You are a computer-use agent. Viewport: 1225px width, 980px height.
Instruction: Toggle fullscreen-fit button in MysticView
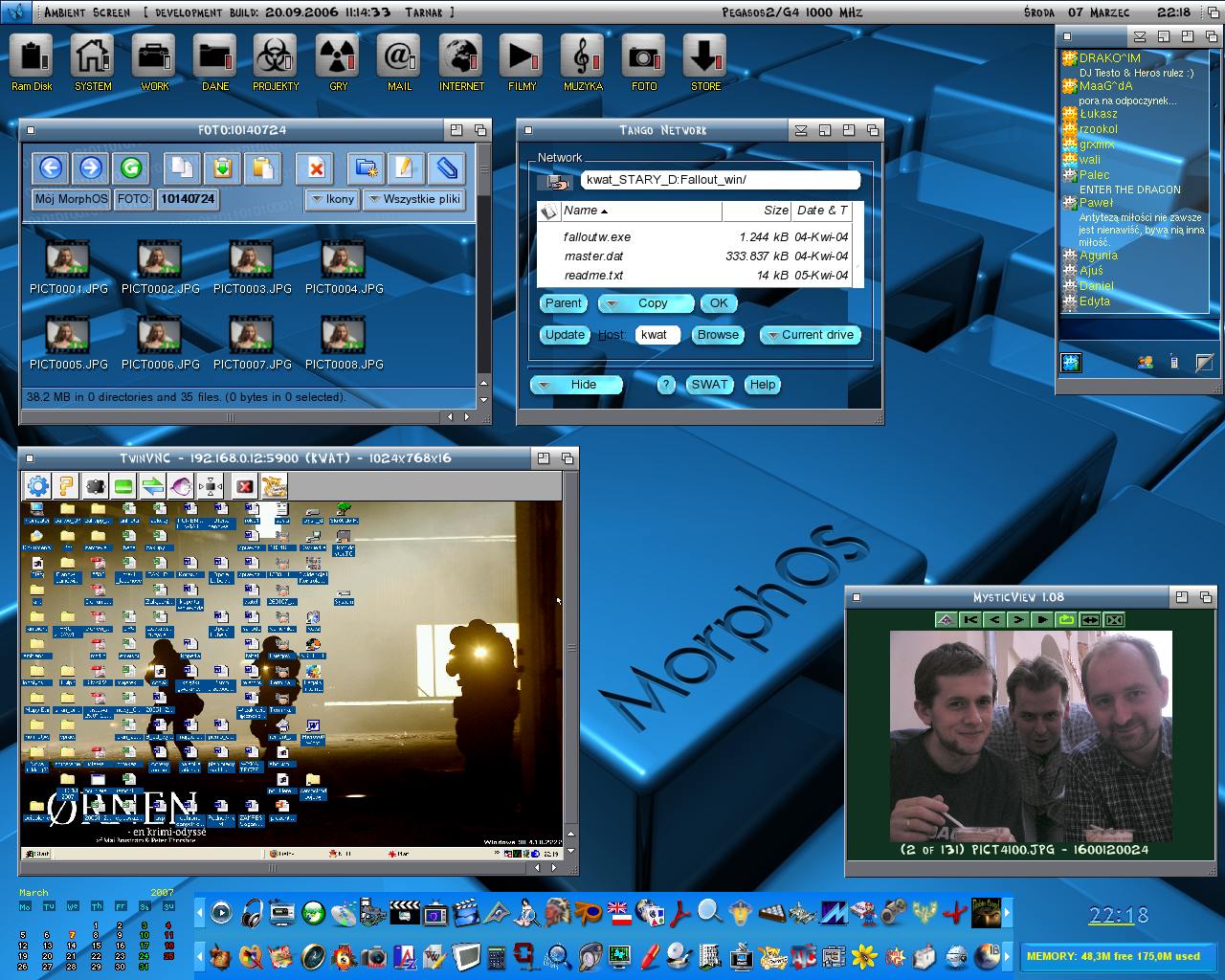1113,620
